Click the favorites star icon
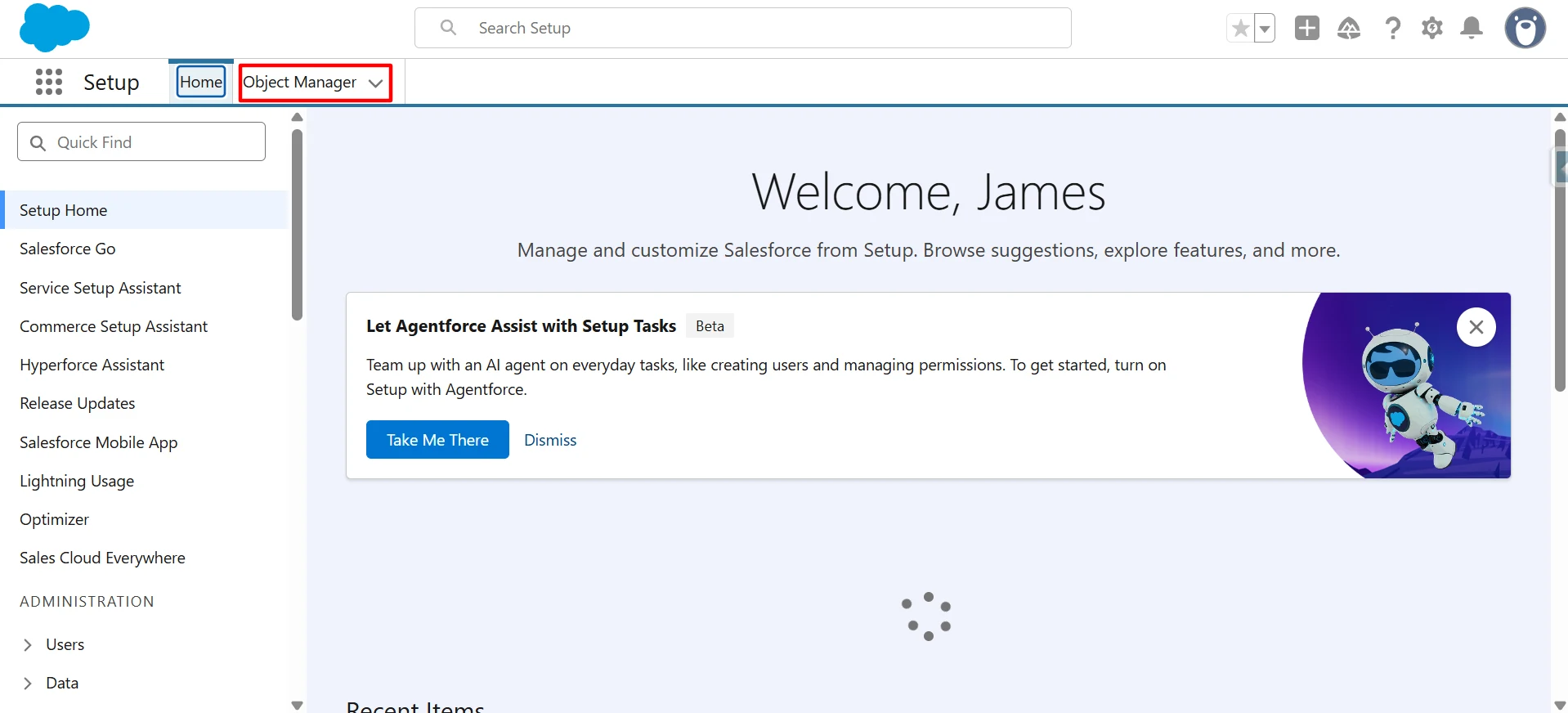Image resolution: width=1568 pixels, height=713 pixels. point(1240,29)
